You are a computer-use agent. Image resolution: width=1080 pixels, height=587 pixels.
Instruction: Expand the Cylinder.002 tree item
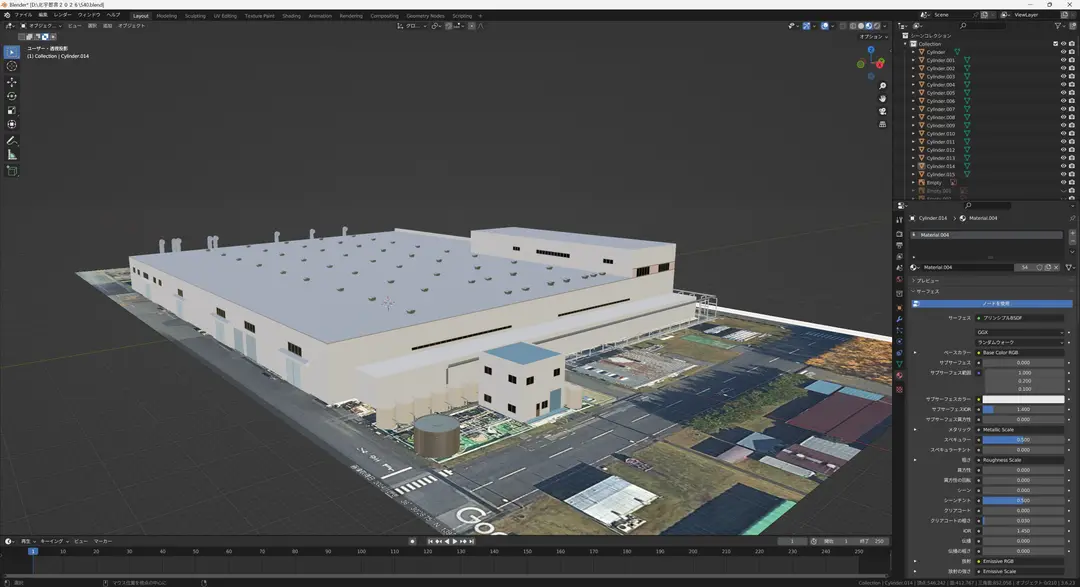(913, 68)
